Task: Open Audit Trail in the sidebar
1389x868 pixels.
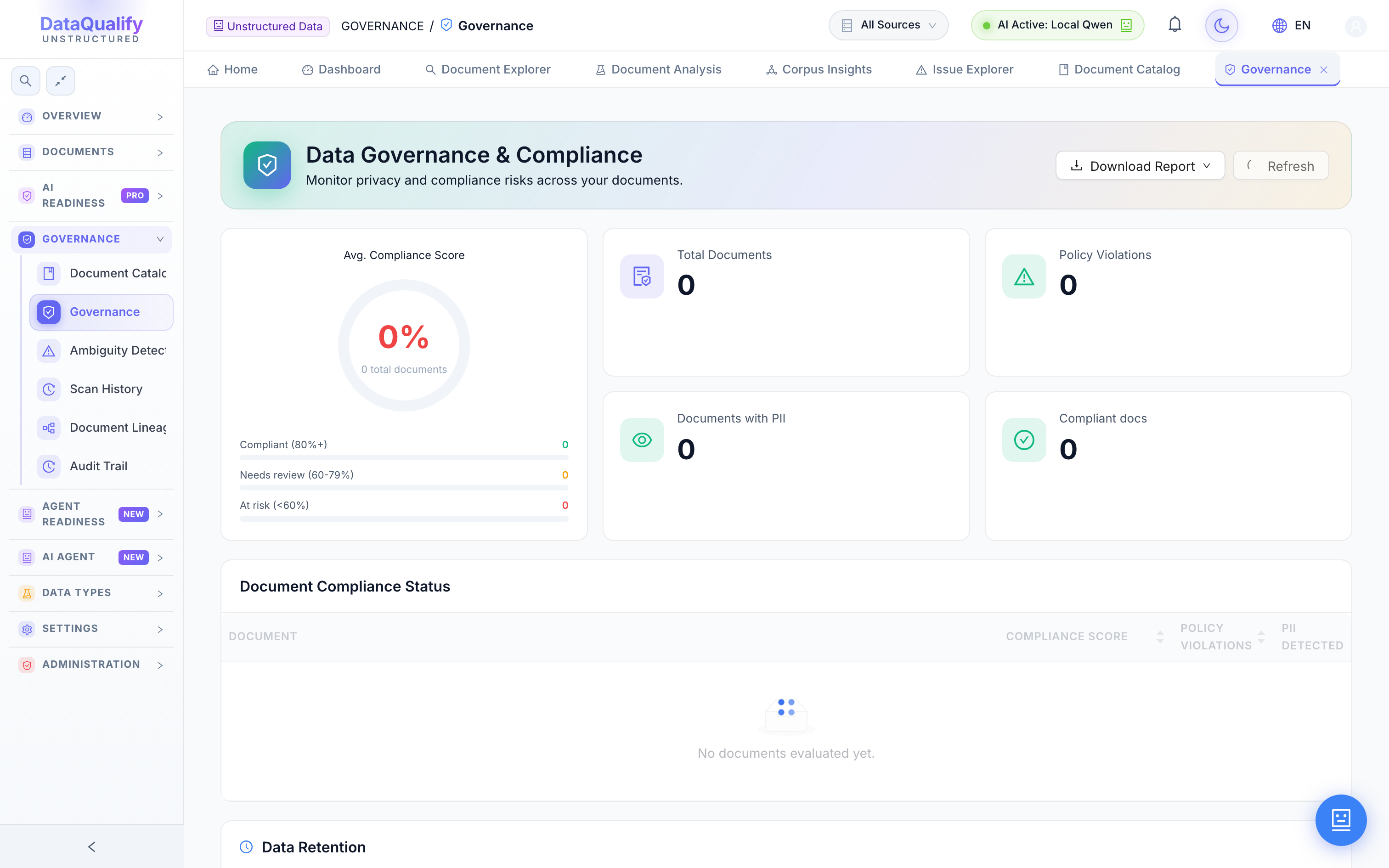Action: click(102, 466)
